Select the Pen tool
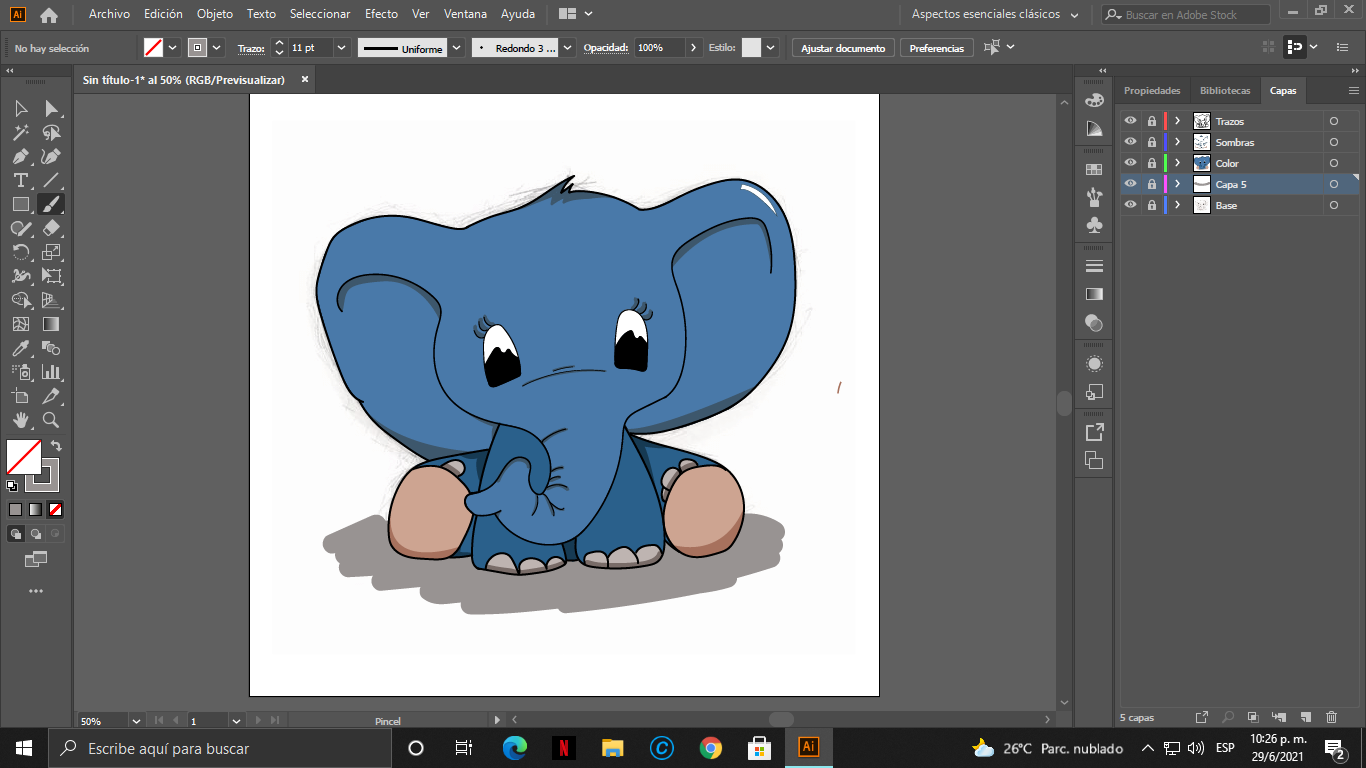Screen dimensions: 1366x768 pos(20,156)
